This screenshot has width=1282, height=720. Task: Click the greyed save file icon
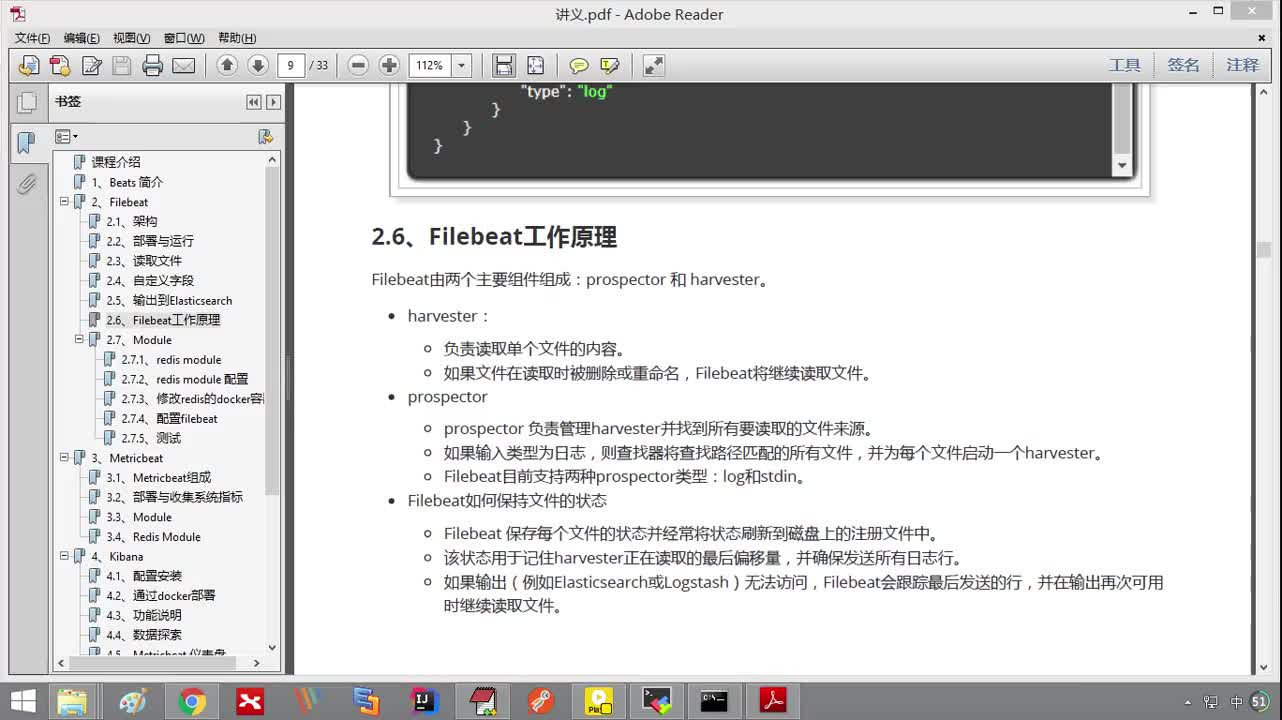122,66
